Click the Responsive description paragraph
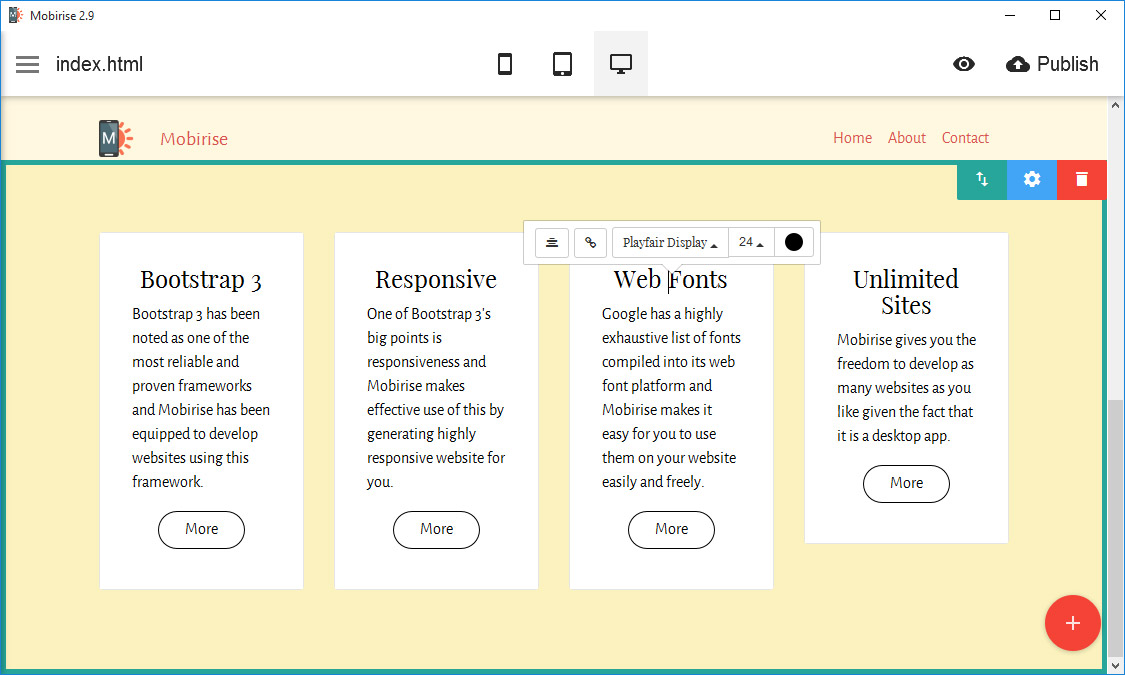1125x675 pixels. 436,398
